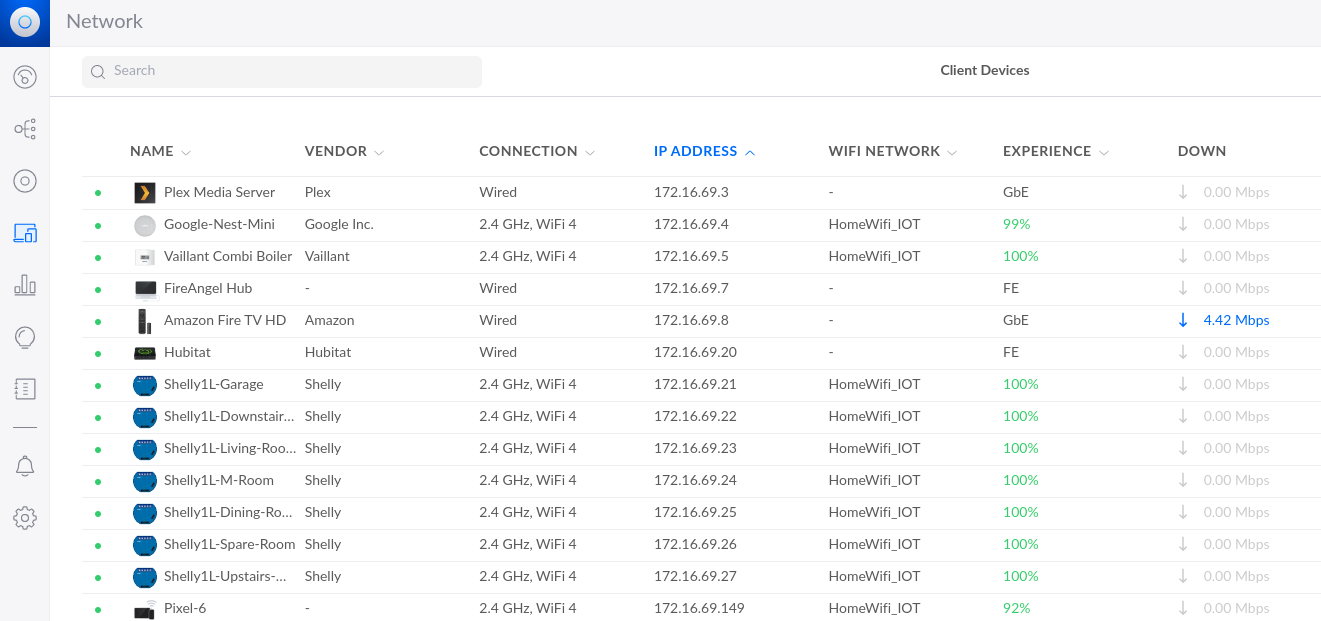Open the Dashboard from the sidebar
Screen dimensions: 1321x621
pyautogui.click(x=25, y=77)
